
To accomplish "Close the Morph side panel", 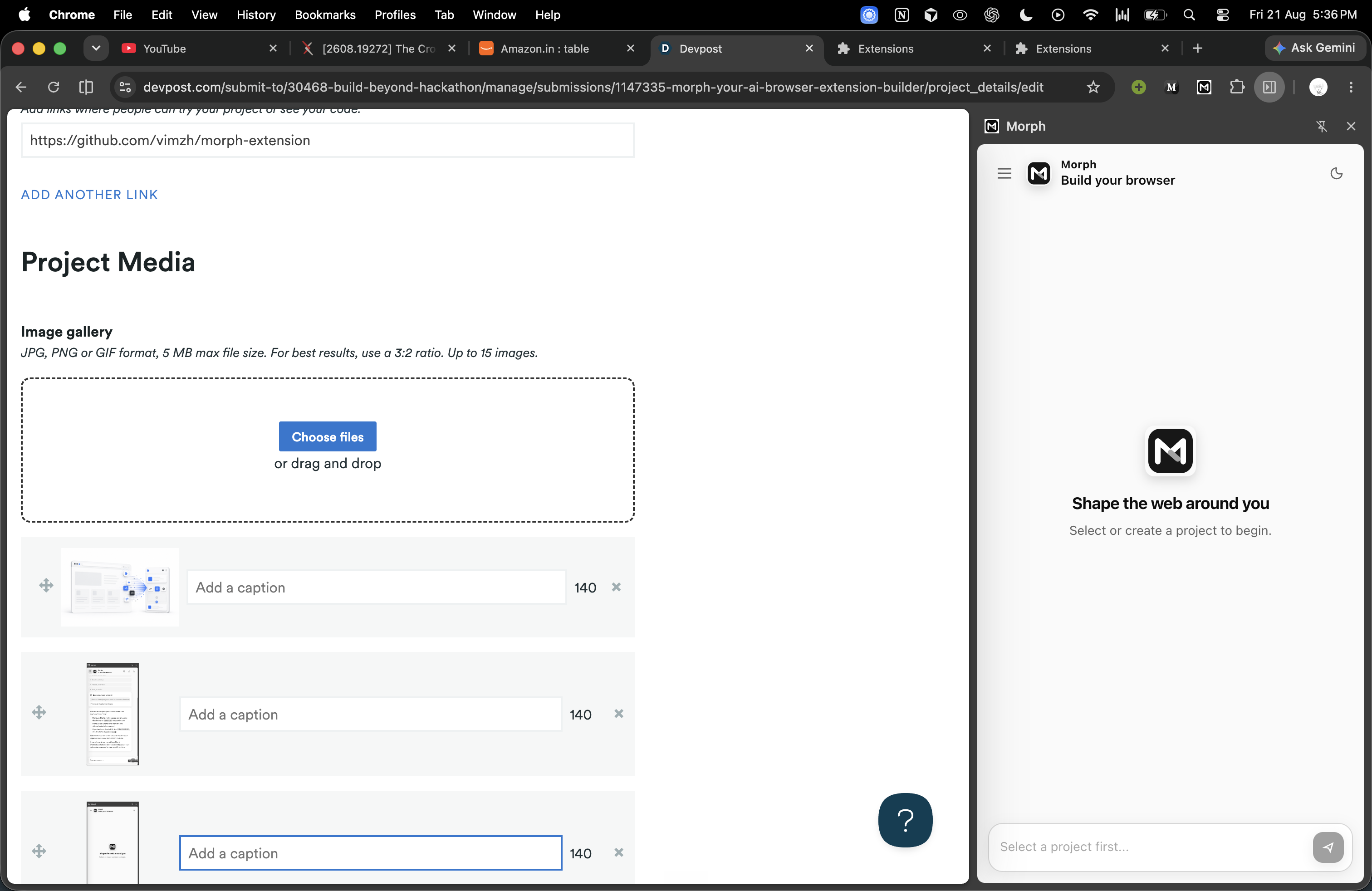I will tap(1351, 126).
